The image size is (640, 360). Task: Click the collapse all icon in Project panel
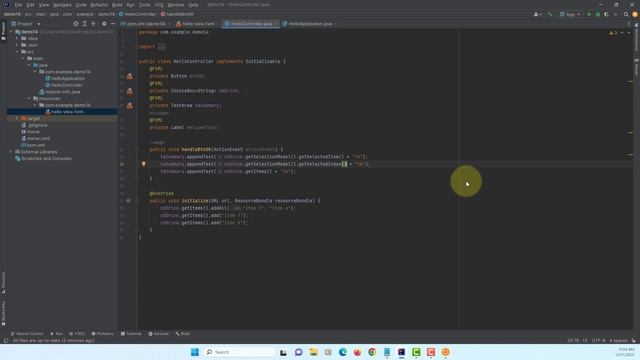point(93,24)
